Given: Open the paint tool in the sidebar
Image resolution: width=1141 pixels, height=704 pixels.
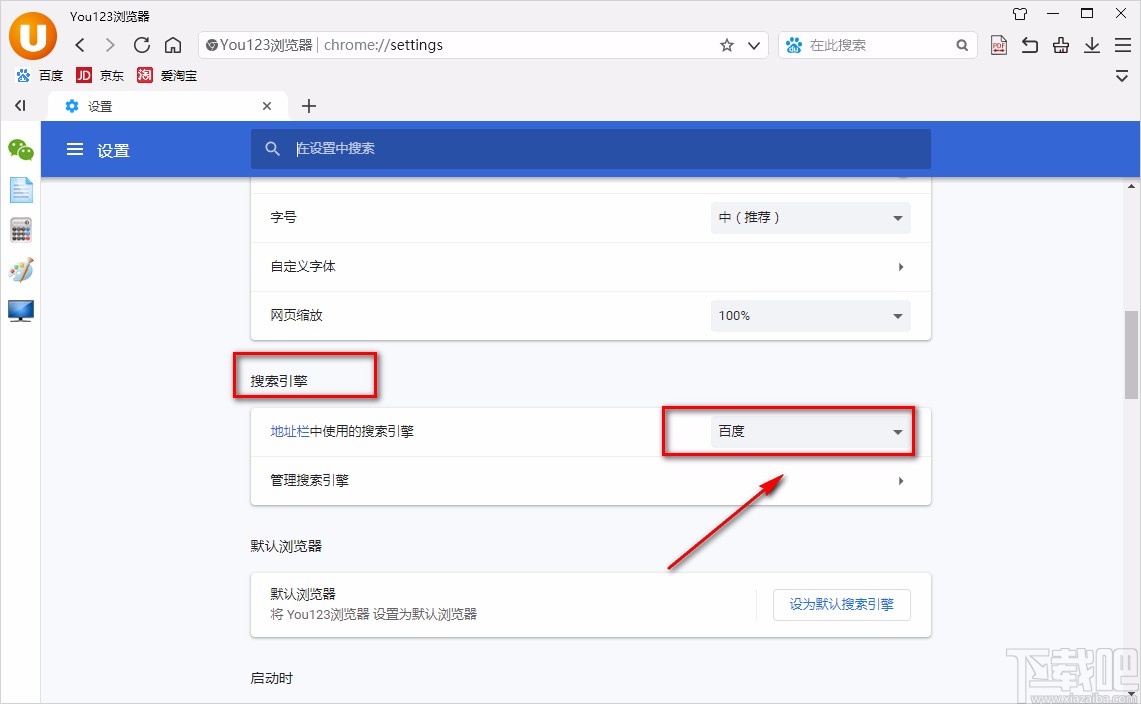Looking at the screenshot, I should click(x=21, y=270).
